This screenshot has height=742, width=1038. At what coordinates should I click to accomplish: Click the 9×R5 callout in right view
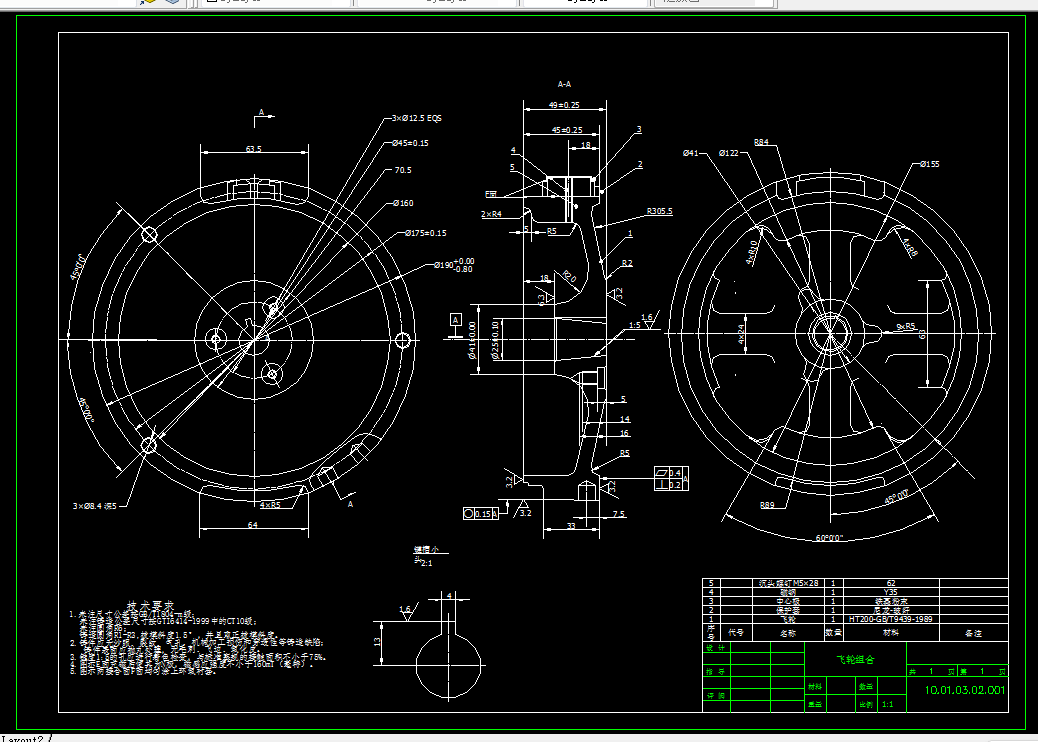click(906, 326)
